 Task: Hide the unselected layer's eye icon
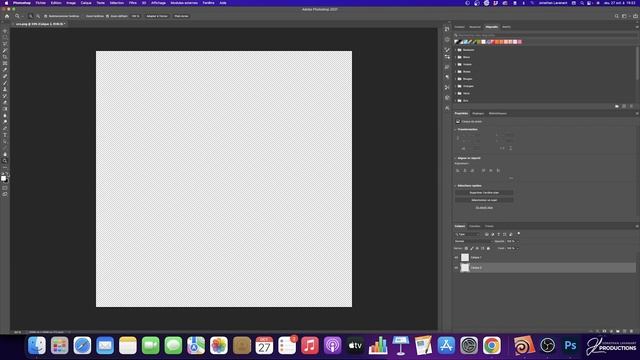(456, 257)
